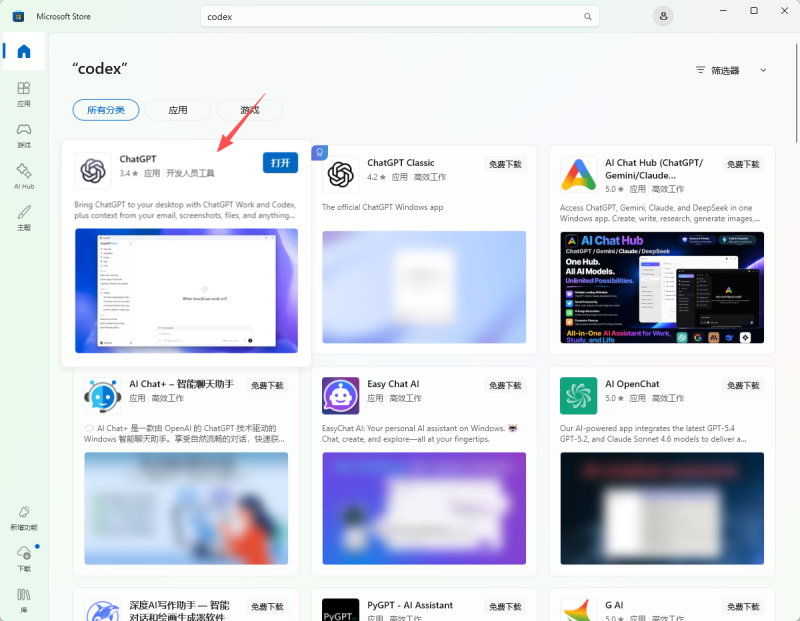
Task: Click the PyGPT app icon
Action: pos(340,610)
